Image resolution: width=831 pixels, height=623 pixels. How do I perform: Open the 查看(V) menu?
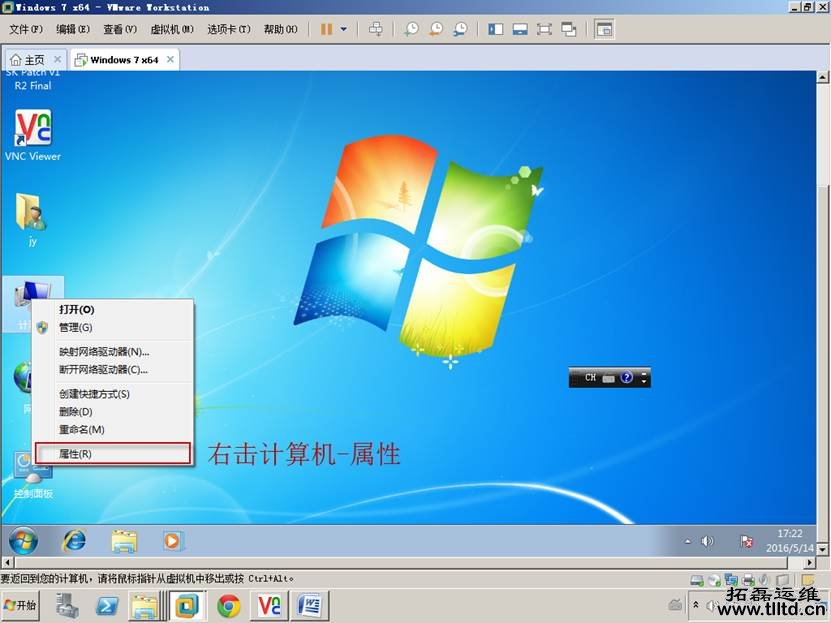[120, 29]
